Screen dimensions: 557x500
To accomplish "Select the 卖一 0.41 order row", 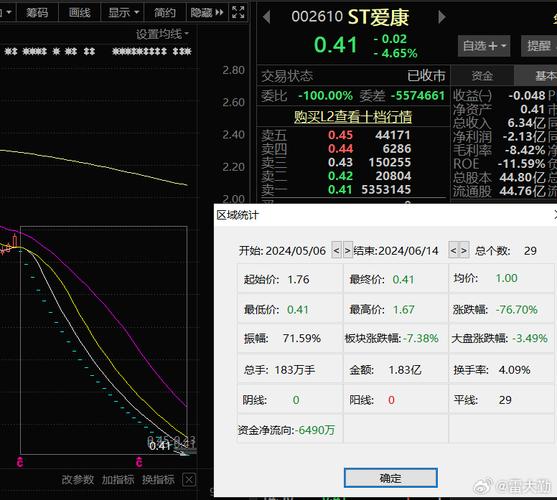I will point(336,189).
